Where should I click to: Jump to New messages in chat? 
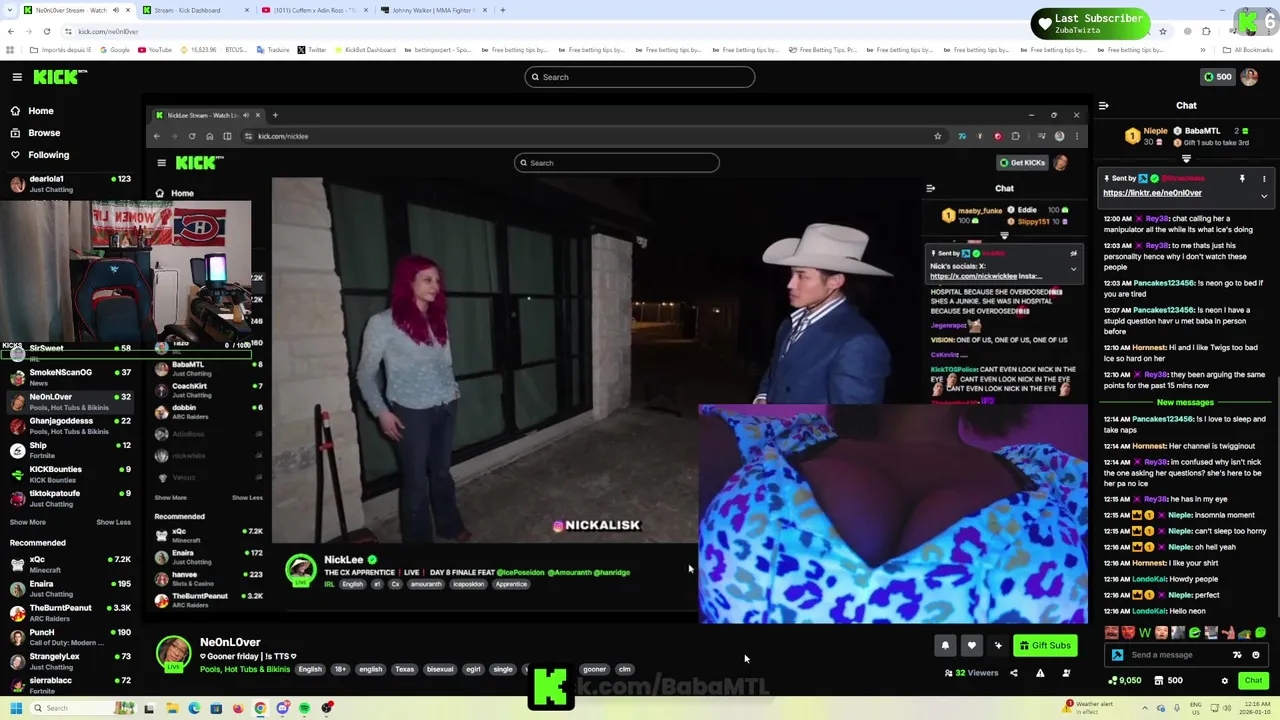click(1185, 402)
